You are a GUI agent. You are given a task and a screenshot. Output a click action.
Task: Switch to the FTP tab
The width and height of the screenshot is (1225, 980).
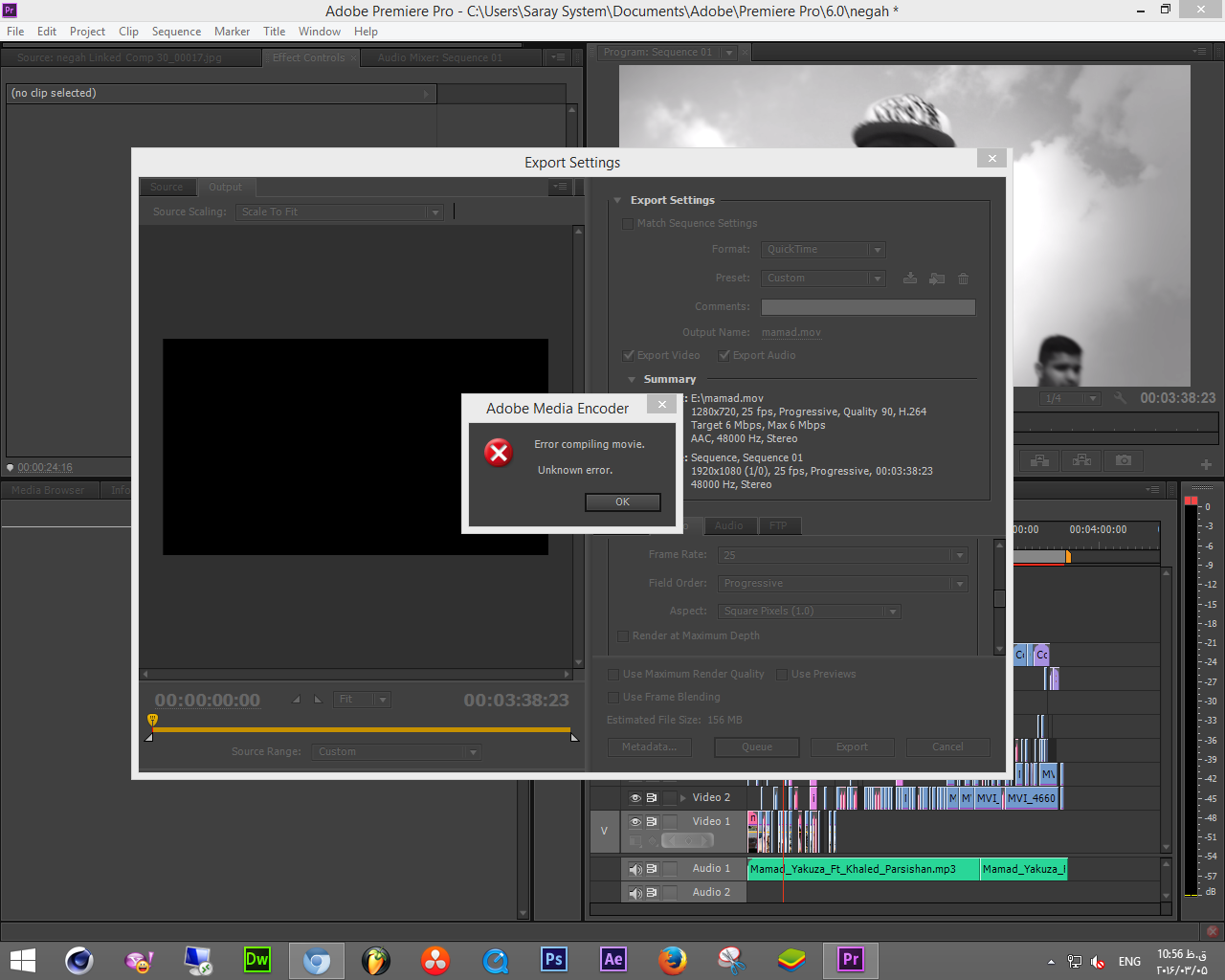[778, 526]
